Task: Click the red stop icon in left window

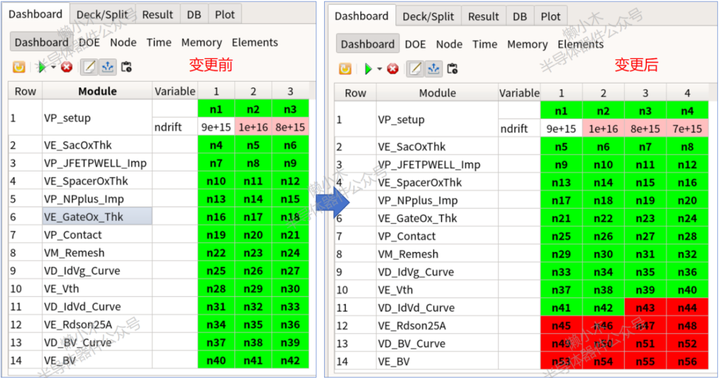Action: [67, 67]
